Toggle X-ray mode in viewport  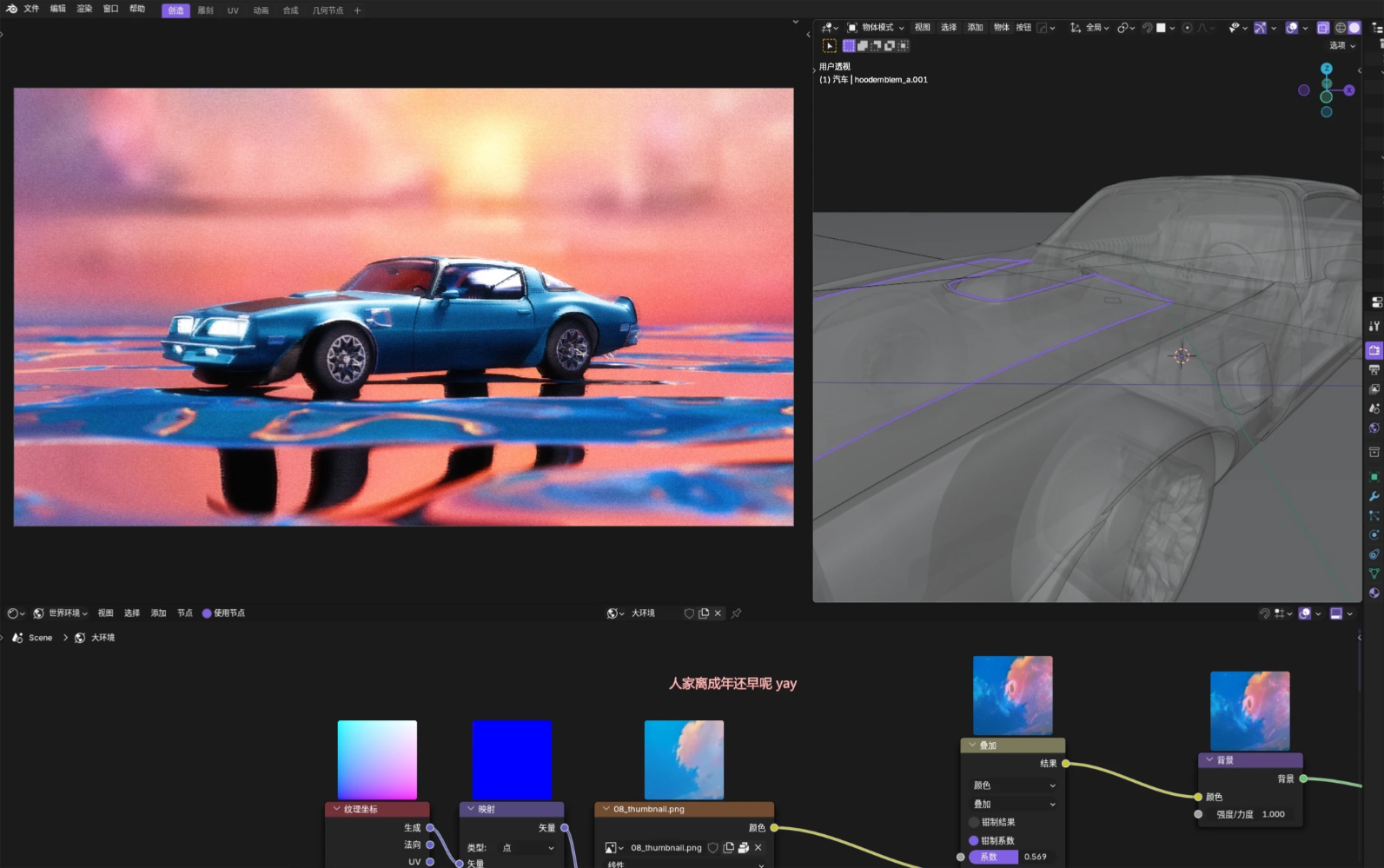(1323, 28)
